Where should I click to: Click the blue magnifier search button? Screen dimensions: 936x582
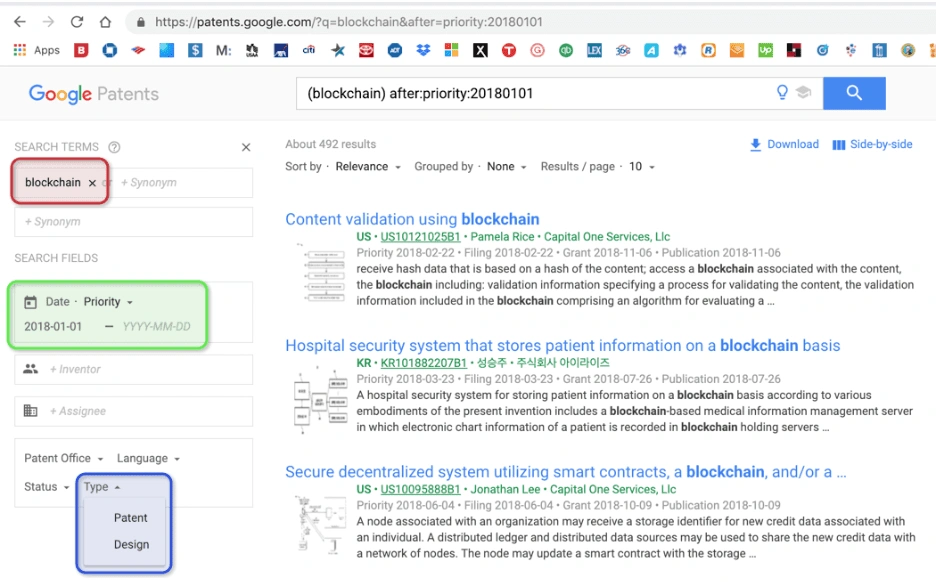click(x=854, y=93)
